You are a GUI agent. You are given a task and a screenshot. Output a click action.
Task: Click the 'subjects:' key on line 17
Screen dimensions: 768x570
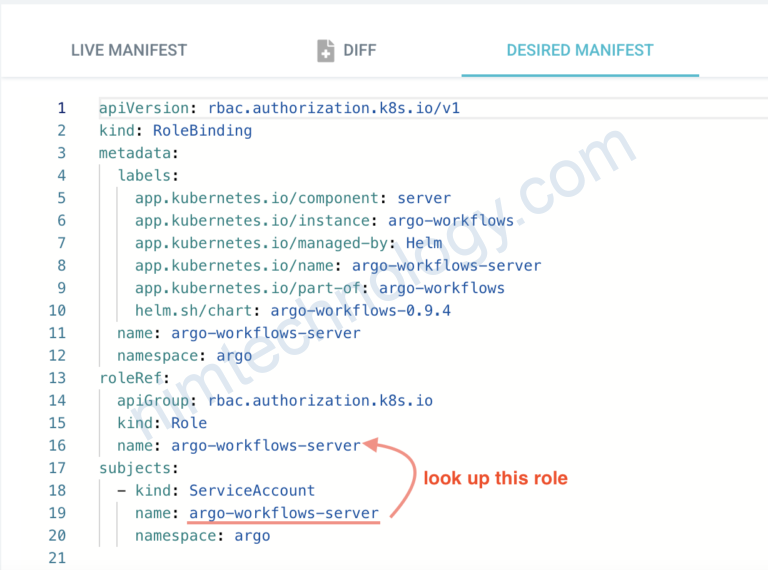tap(139, 468)
